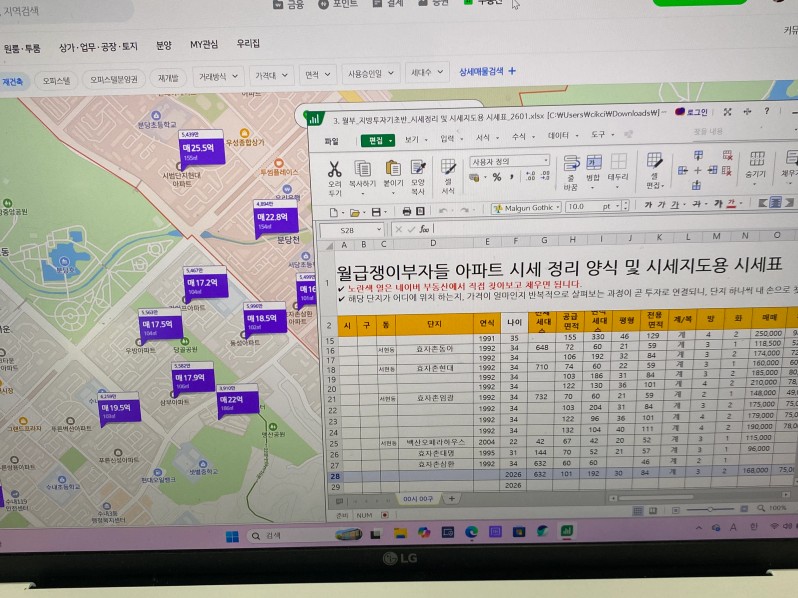The image size is (798, 598).
Task: Click the Copy (복사하기) icon
Action: [x=362, y=170]
